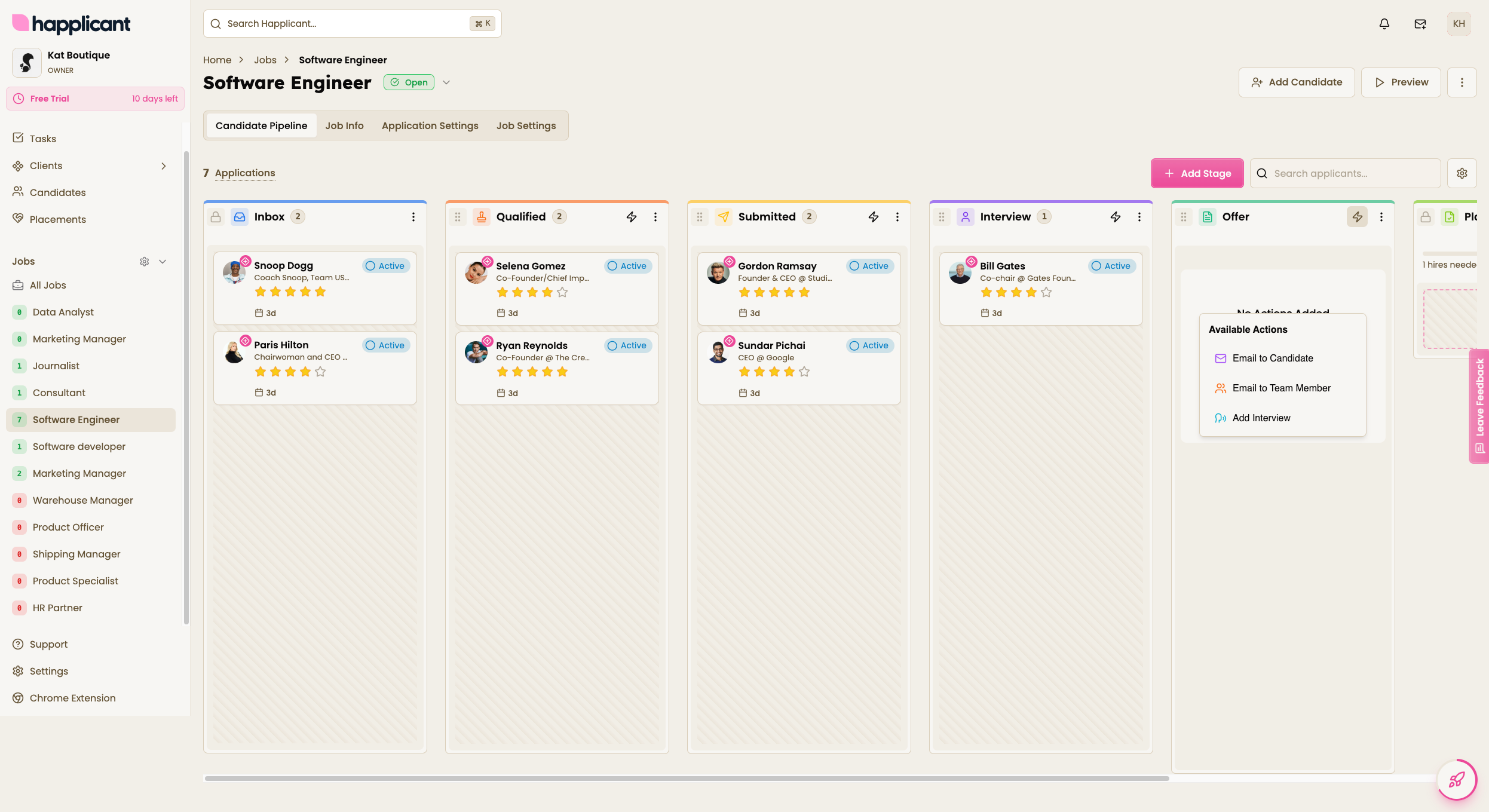Click the Jobs settings gear in sidebar
This screenshot has height=812, width=1489.
(144, 261)
